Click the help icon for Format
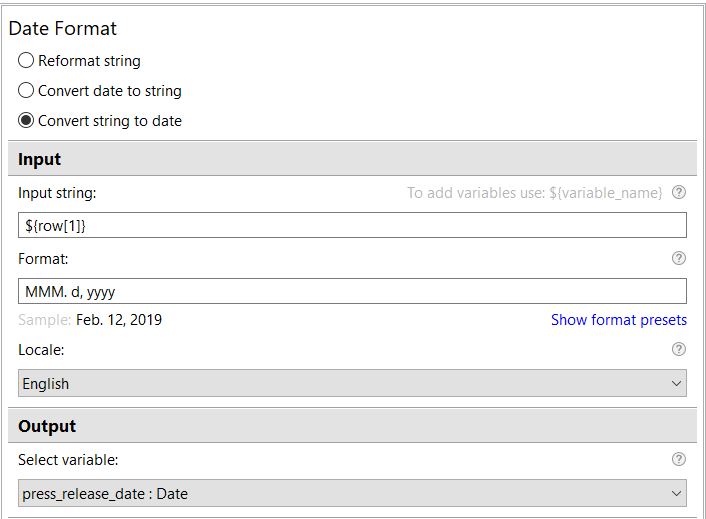 point(679,258)
